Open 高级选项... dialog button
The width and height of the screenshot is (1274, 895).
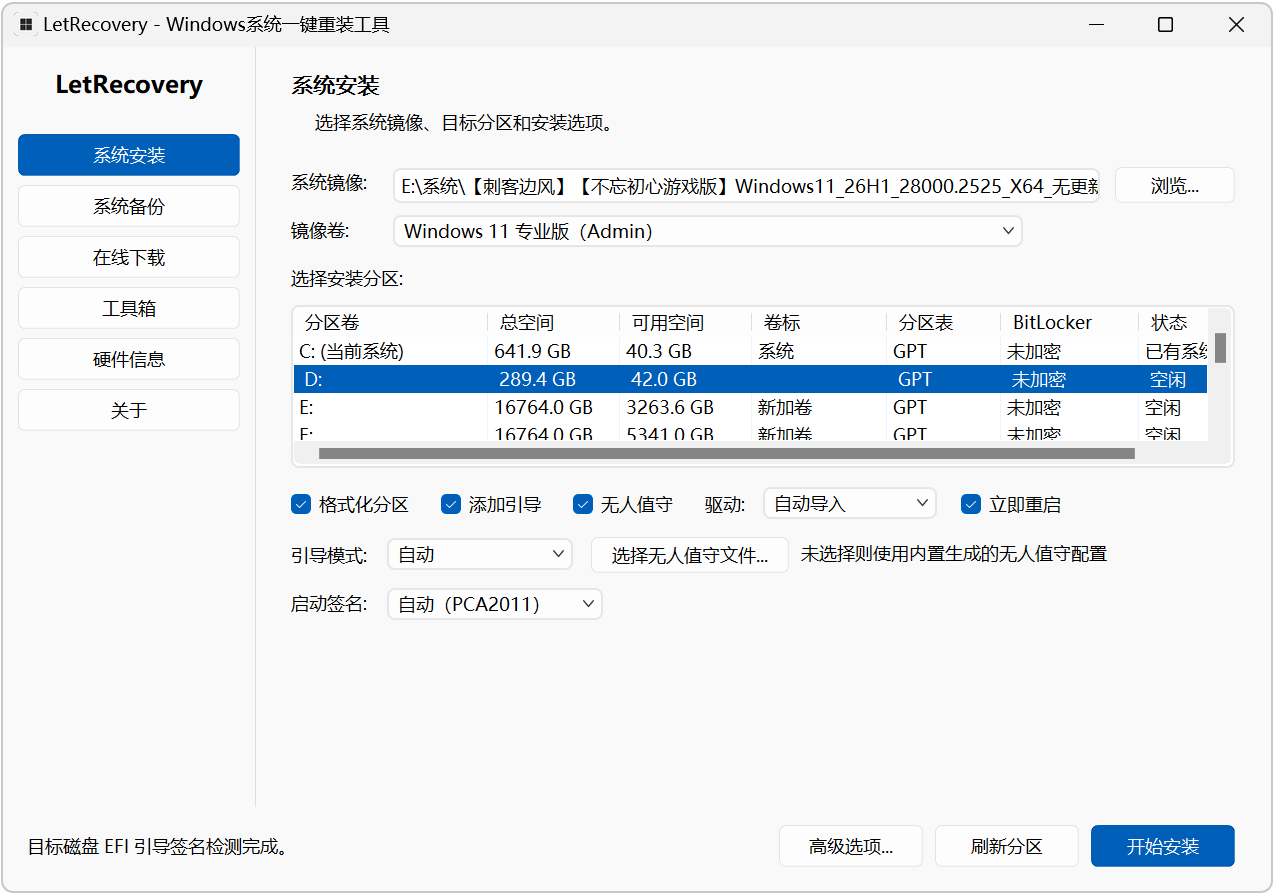851,846
